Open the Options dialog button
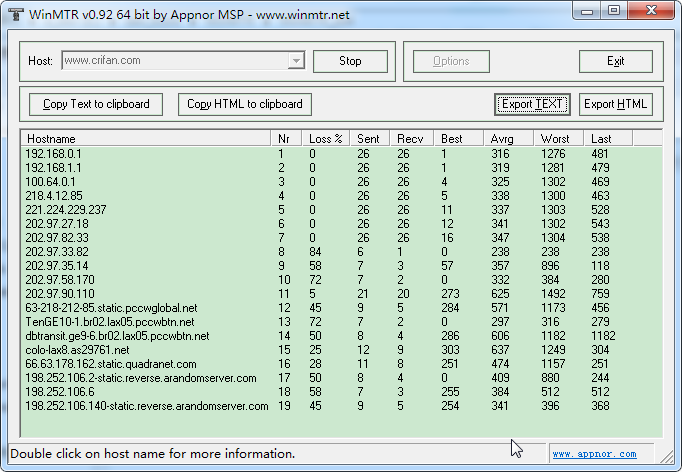 click(451, 61)
